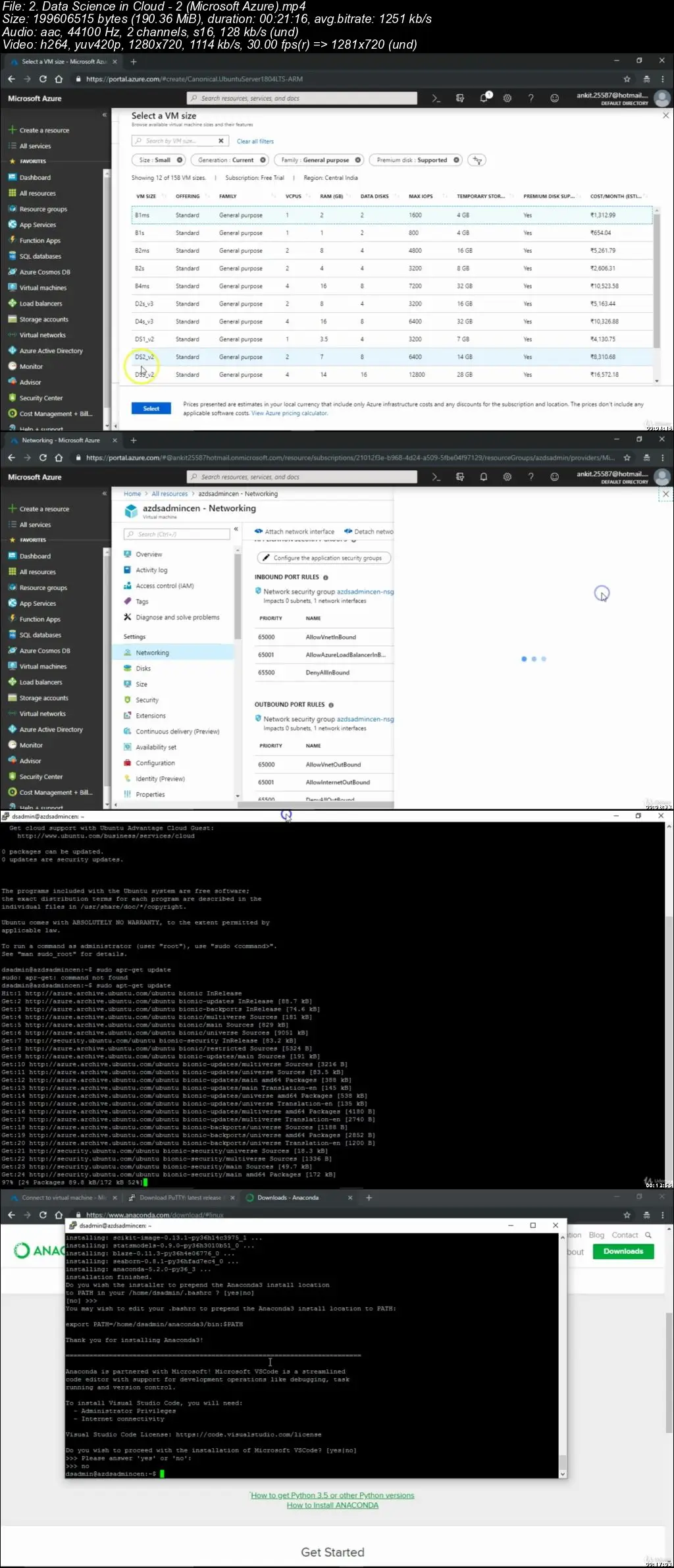Go back in the Anaconda browser window
This screenshot has width=674, height=1568.
point(11,1215)
